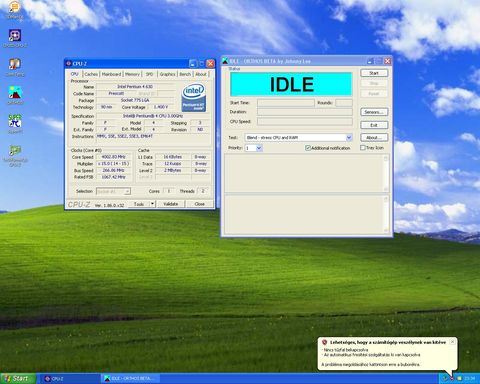Minimize the ORTHOS window
Screen dimensions: 480x384
(x=370, y=61)
